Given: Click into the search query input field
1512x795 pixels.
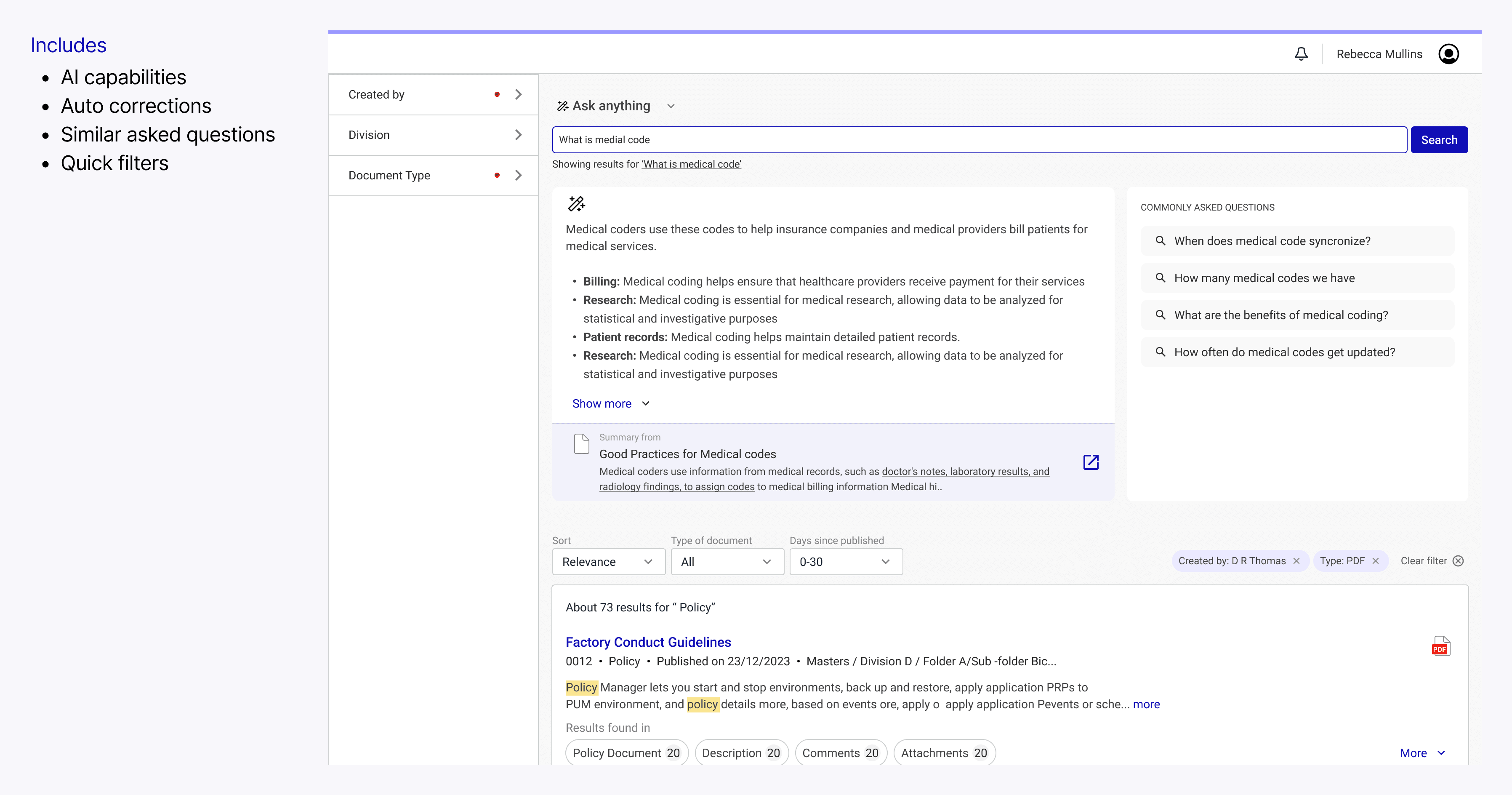Looking at the screenshot, I should pyautogui.click(x=978, y=140).
